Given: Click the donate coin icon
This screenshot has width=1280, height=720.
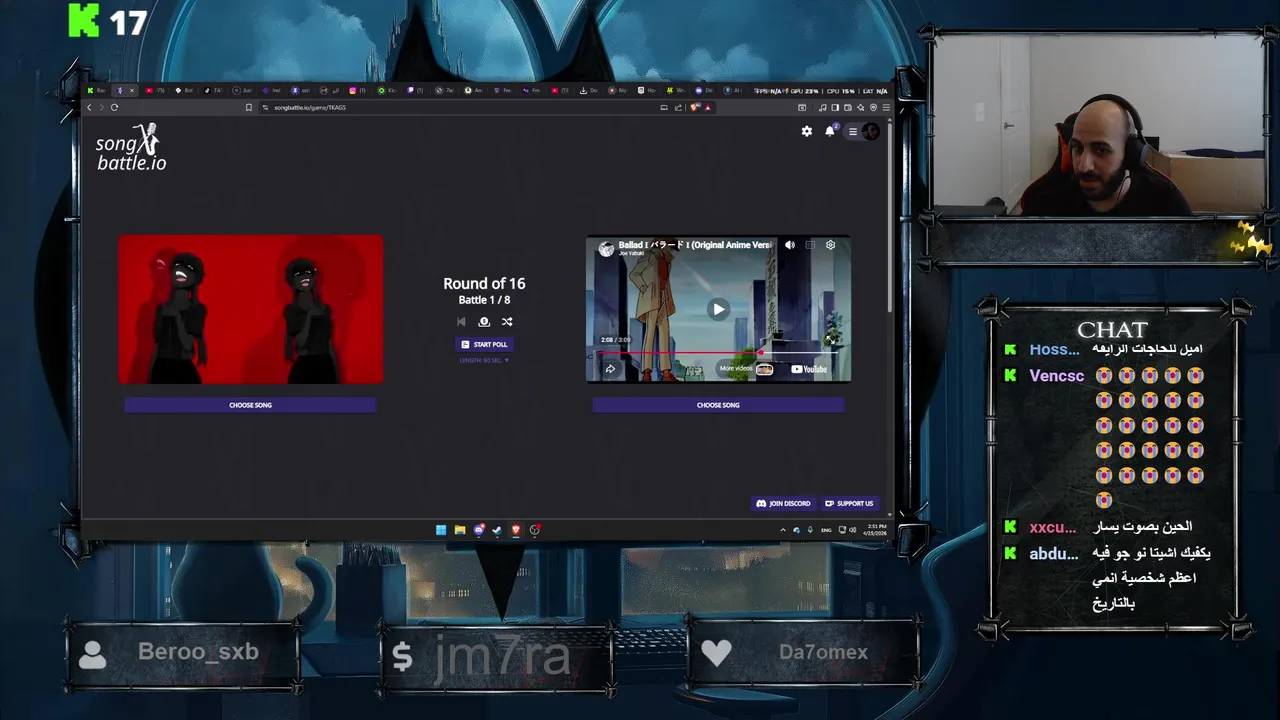Looking at the screenshot, I should [484, 322].
